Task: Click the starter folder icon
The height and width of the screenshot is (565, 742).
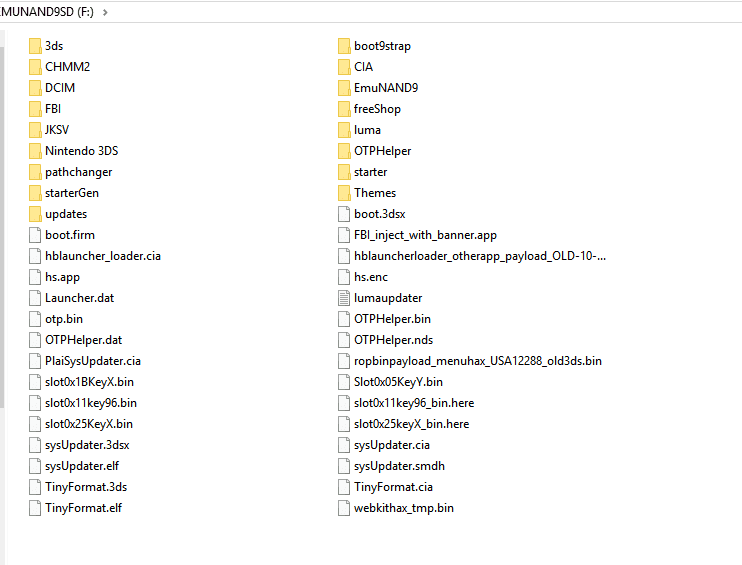Action: tap(344, 172)
